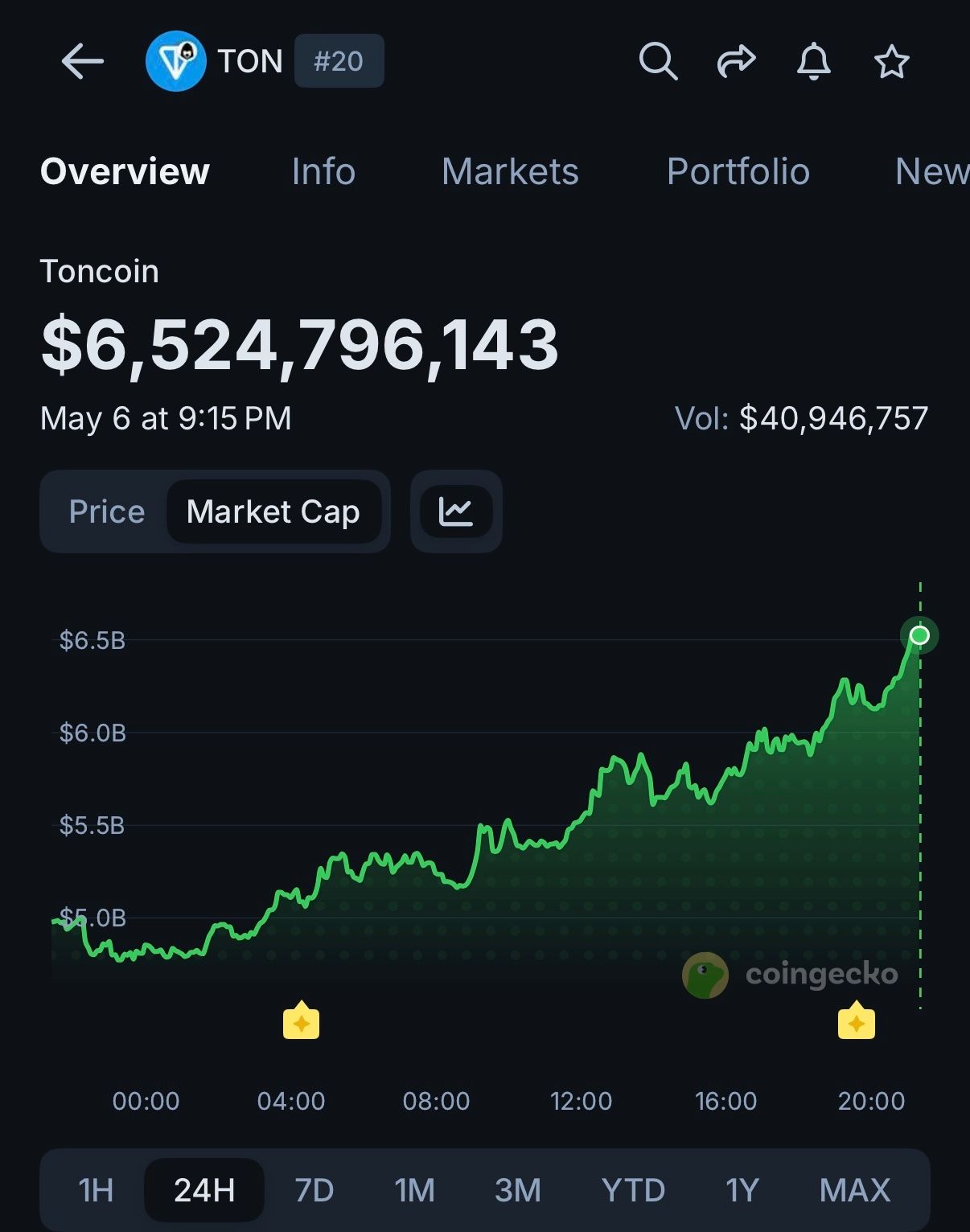Viewport: 970px width, 1232px height.
Task: Select the 1H time range
Action: 96,1190
